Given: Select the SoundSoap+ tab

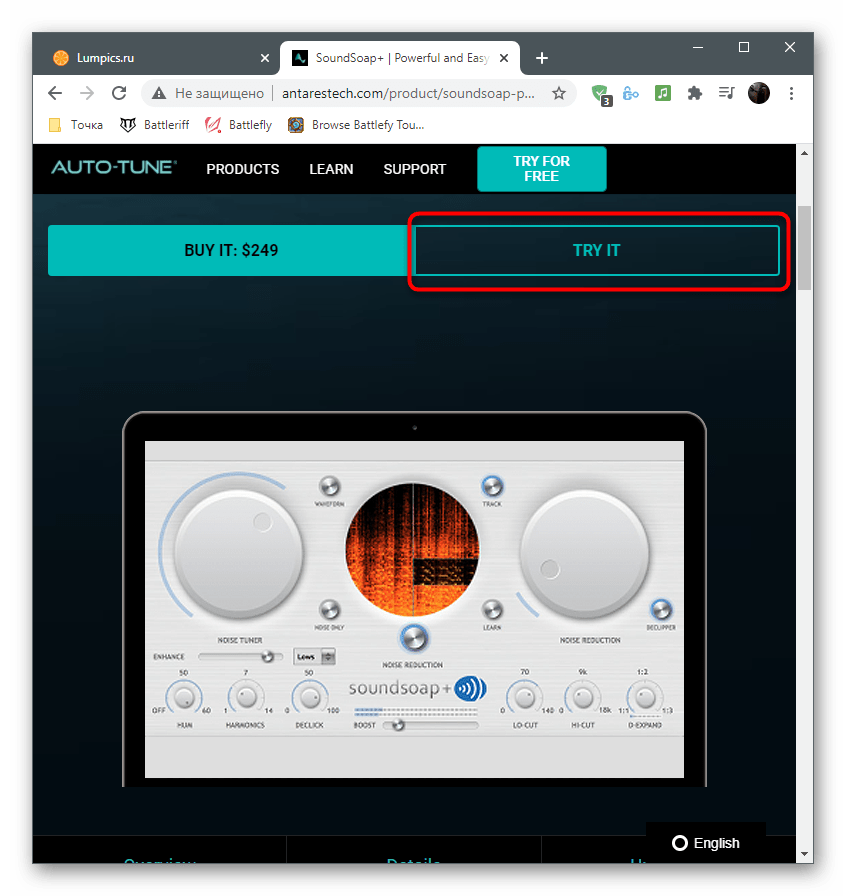Looking at the screenshot, I should coord(400,58).
